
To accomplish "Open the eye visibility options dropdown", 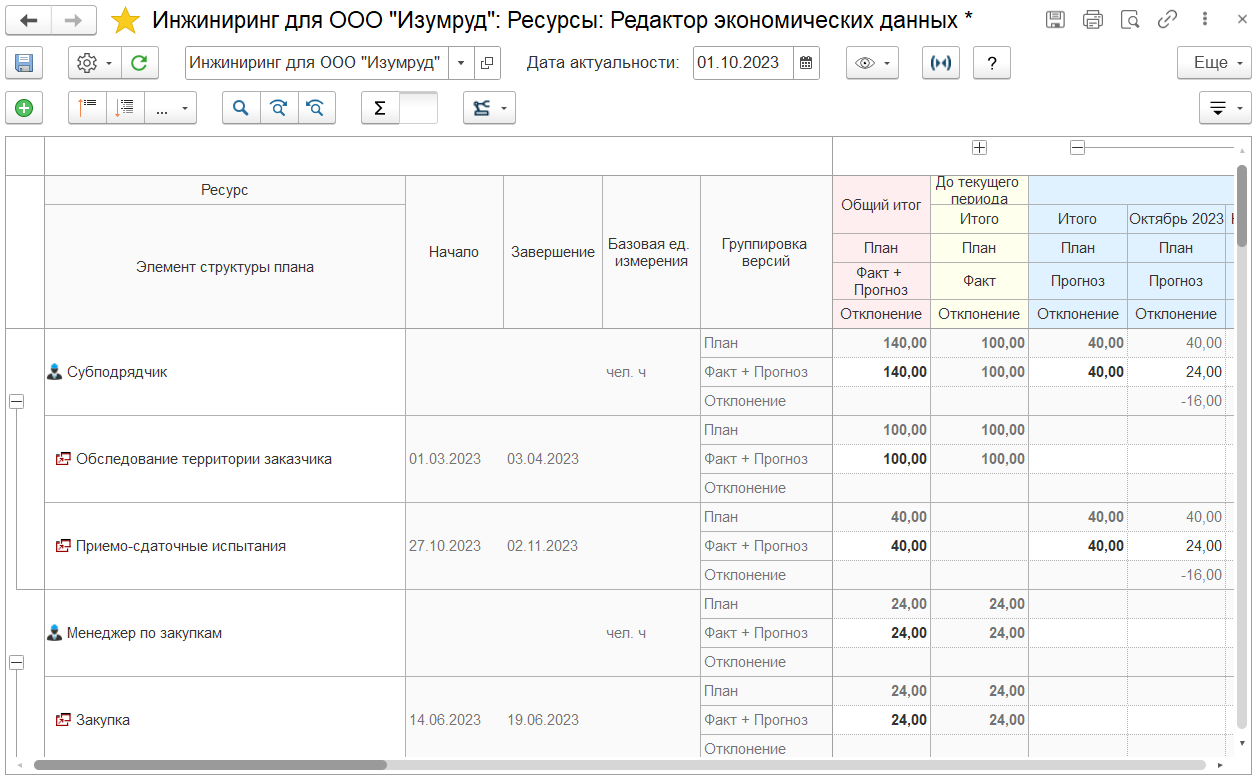I will tap(872, 63).
